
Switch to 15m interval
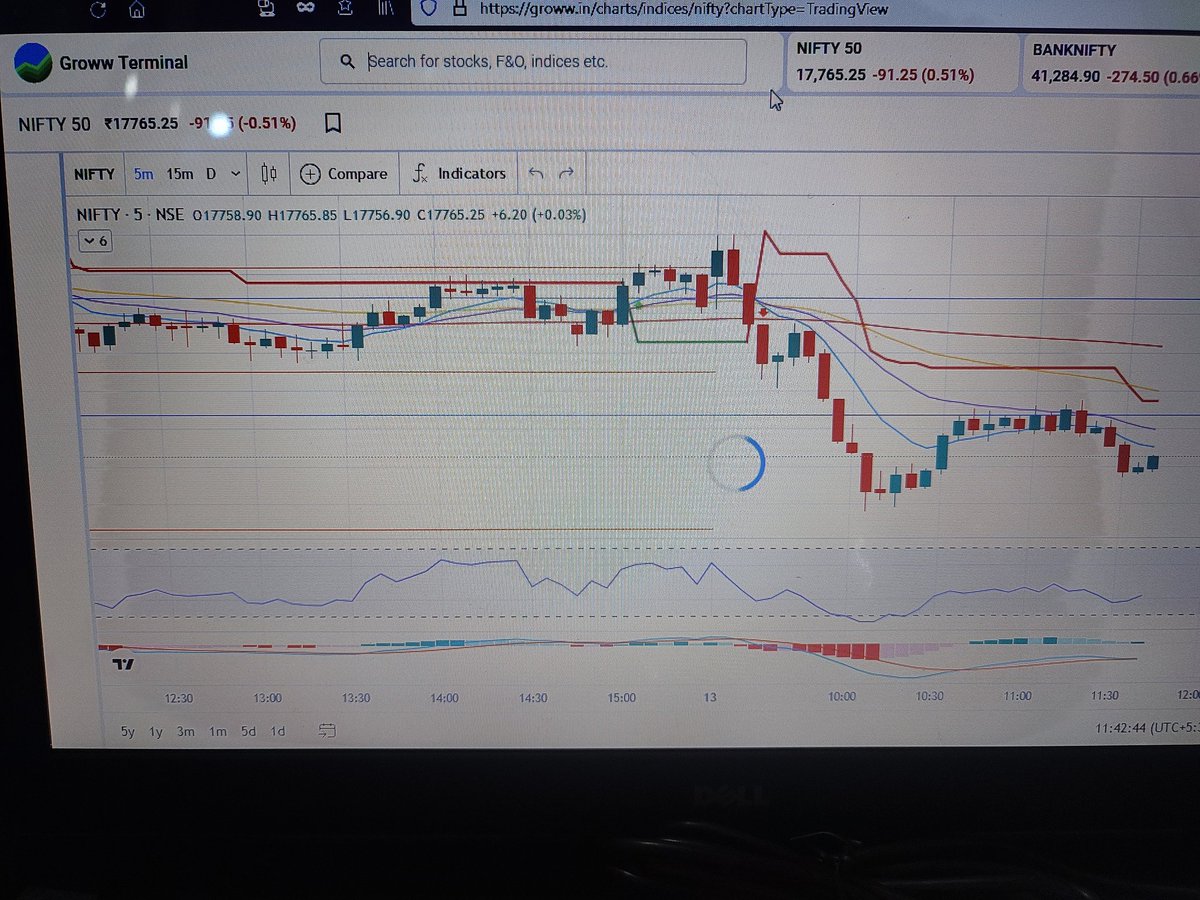click(180, 173)
